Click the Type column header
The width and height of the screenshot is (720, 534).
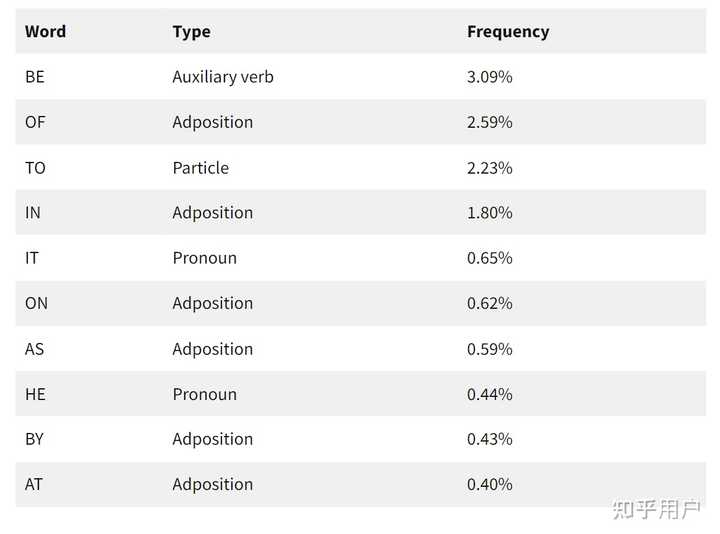coord(191,32)
